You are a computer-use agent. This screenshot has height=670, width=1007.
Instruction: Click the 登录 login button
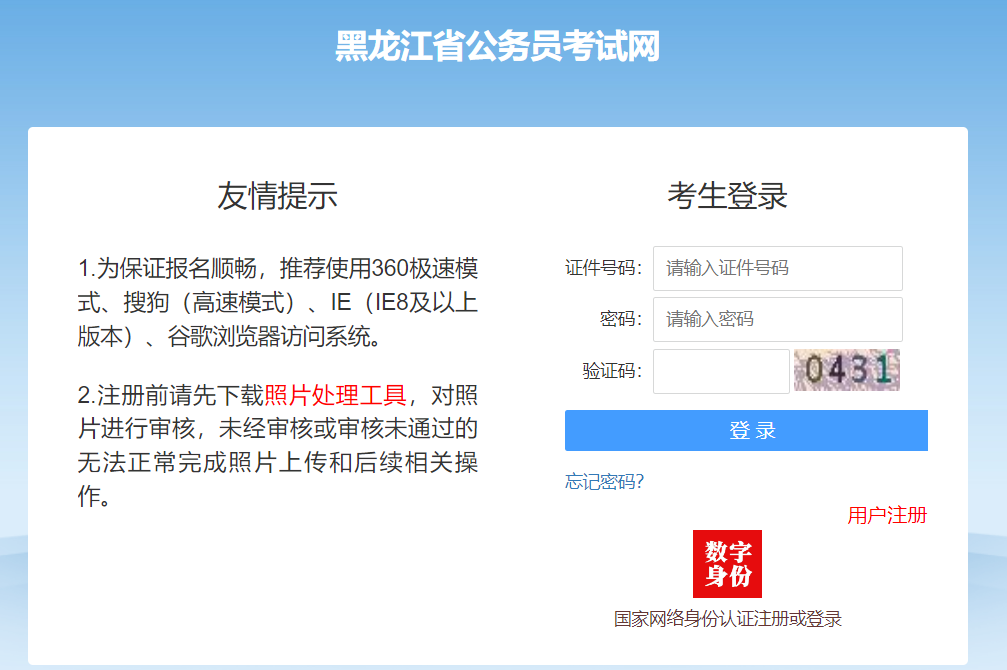[x=746, y=430]
